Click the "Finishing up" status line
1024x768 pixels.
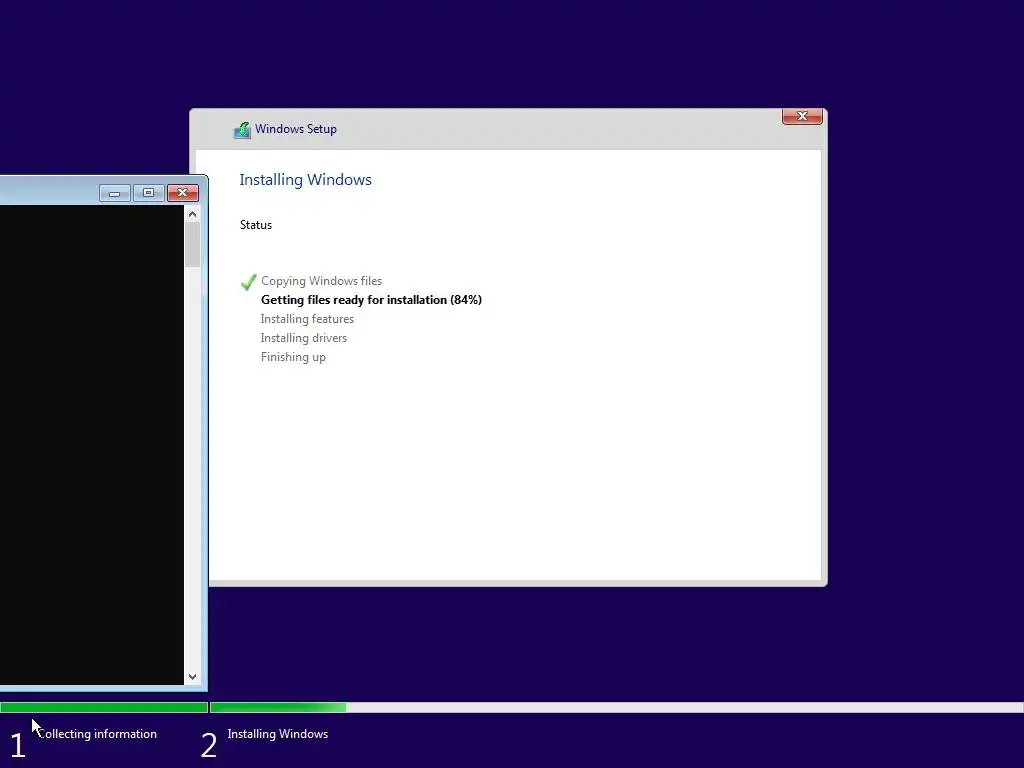pyautogui.click(x=293, y=357)
